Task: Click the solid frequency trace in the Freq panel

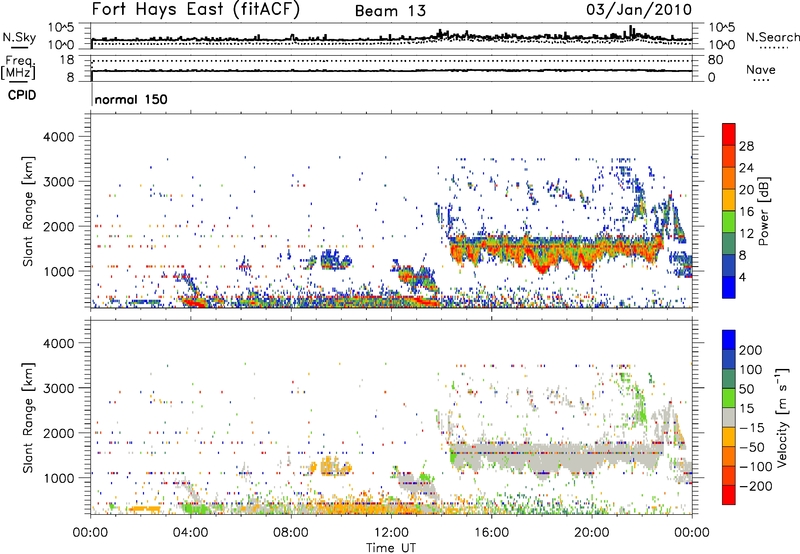Action: coord(392,70)
